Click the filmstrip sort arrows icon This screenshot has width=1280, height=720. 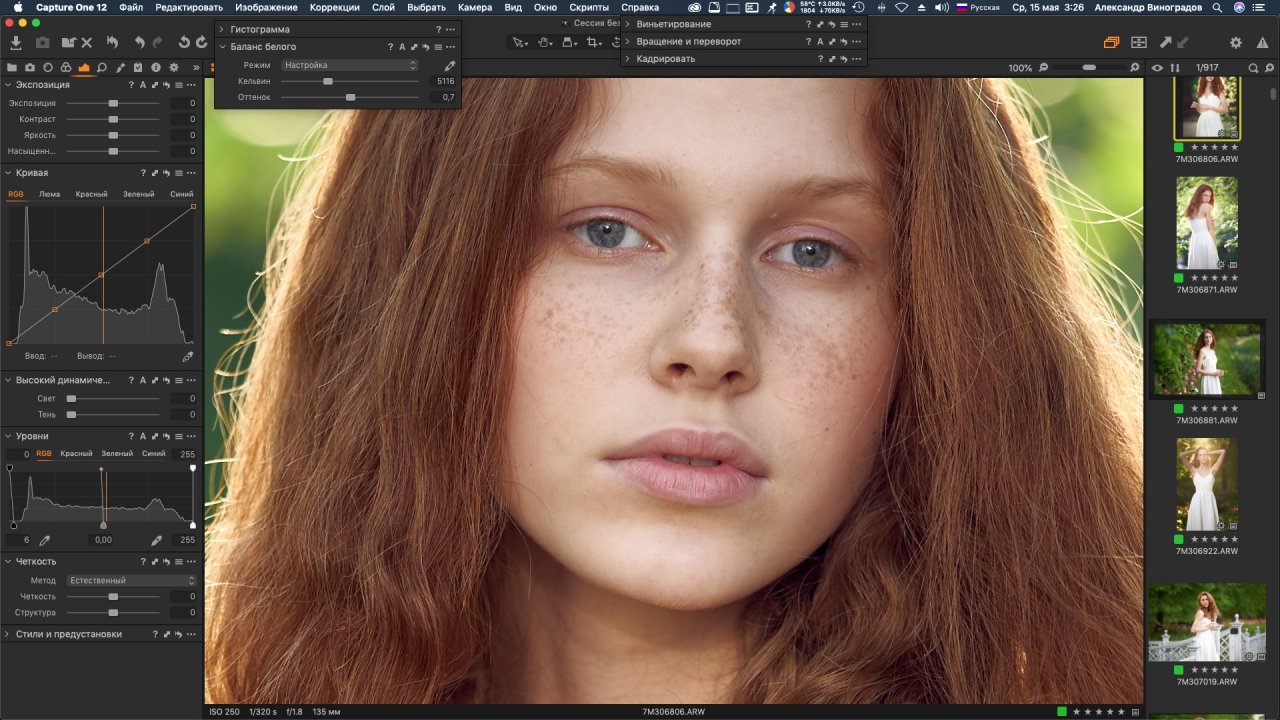tap(1175, 68)
